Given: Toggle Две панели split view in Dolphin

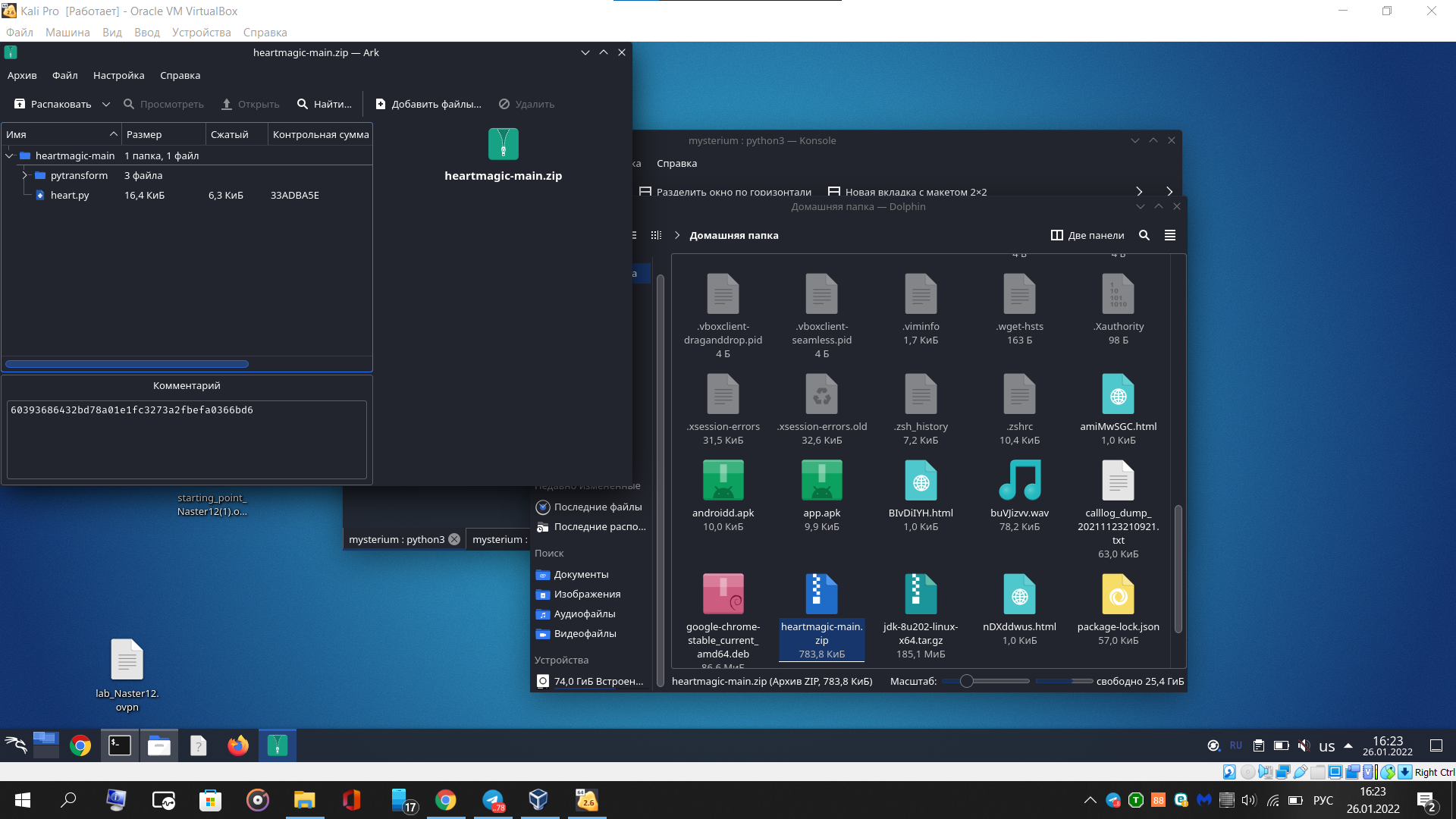Looking at the screenshot, I should point(1087,235).
